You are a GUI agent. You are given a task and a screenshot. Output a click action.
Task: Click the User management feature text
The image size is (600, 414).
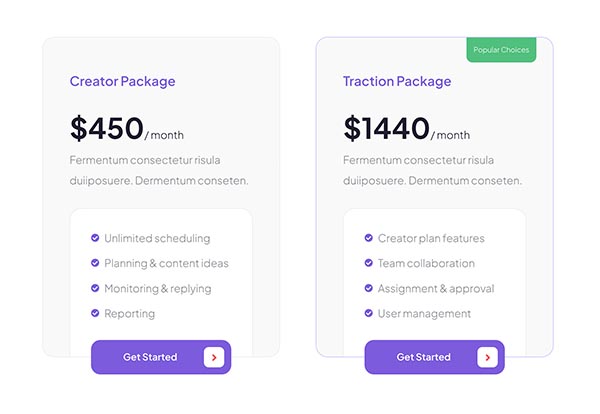pos(424,313)
